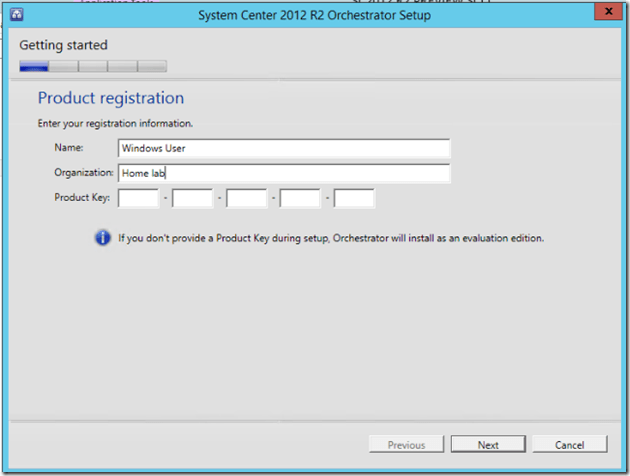Click the last Product Key box

click(x=354, y=198)
